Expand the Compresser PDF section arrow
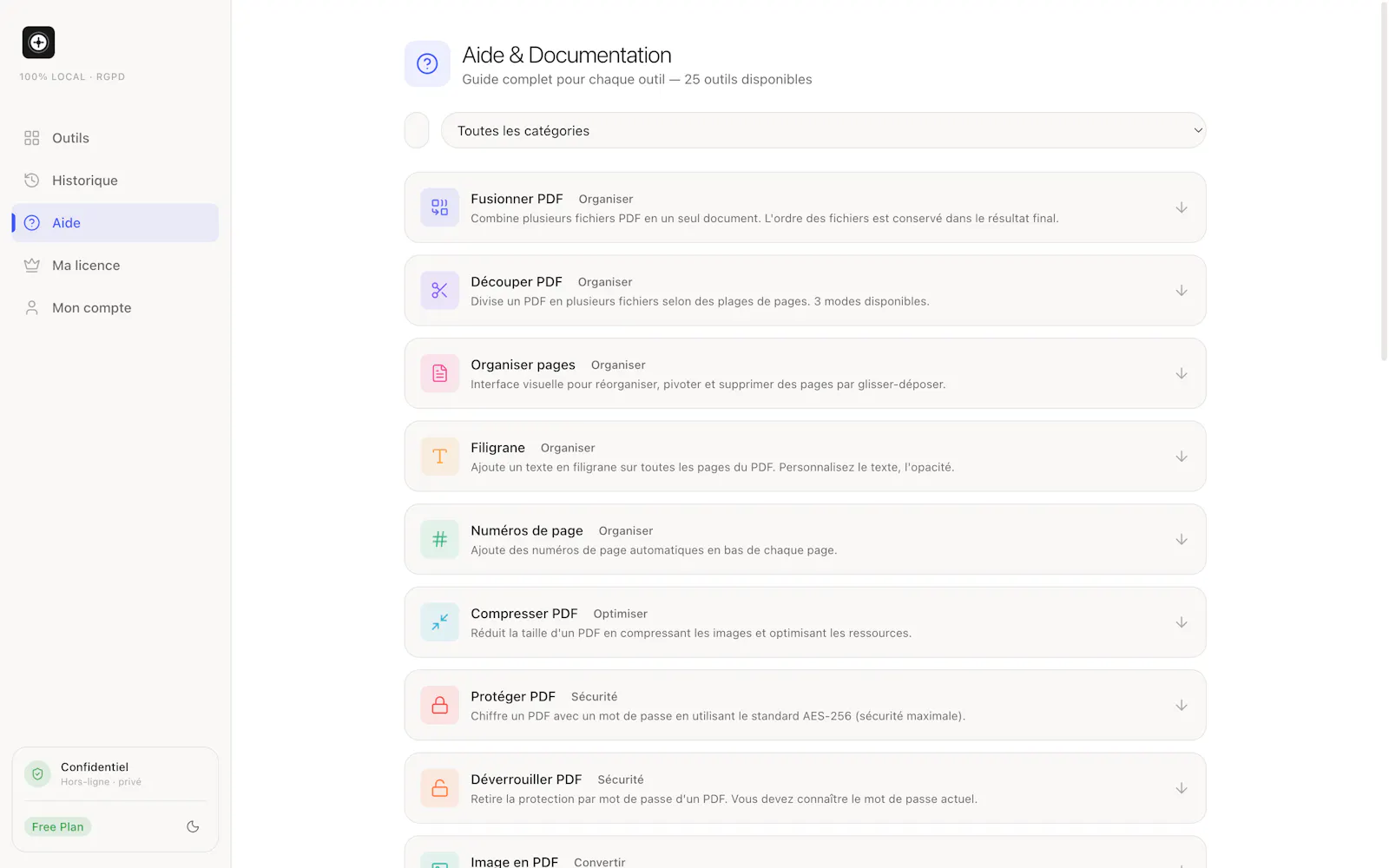 pyautogui.click(x=1182, y=622)
